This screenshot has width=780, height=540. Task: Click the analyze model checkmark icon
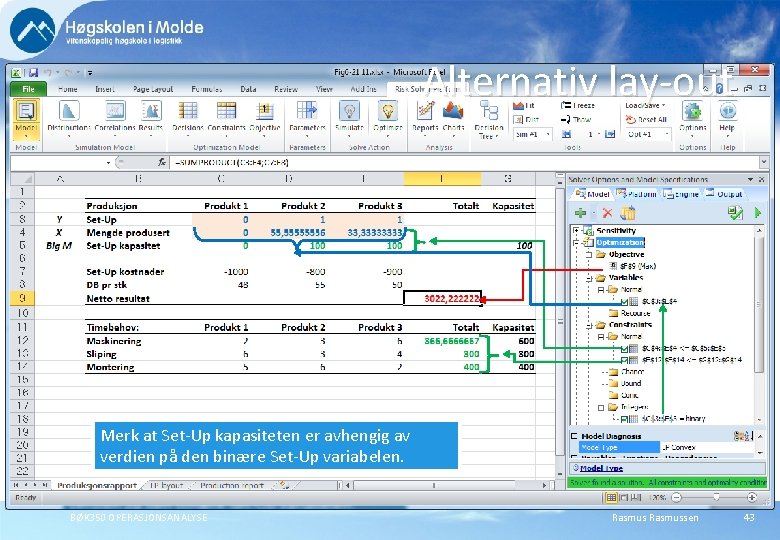click(x=735, y=213)
